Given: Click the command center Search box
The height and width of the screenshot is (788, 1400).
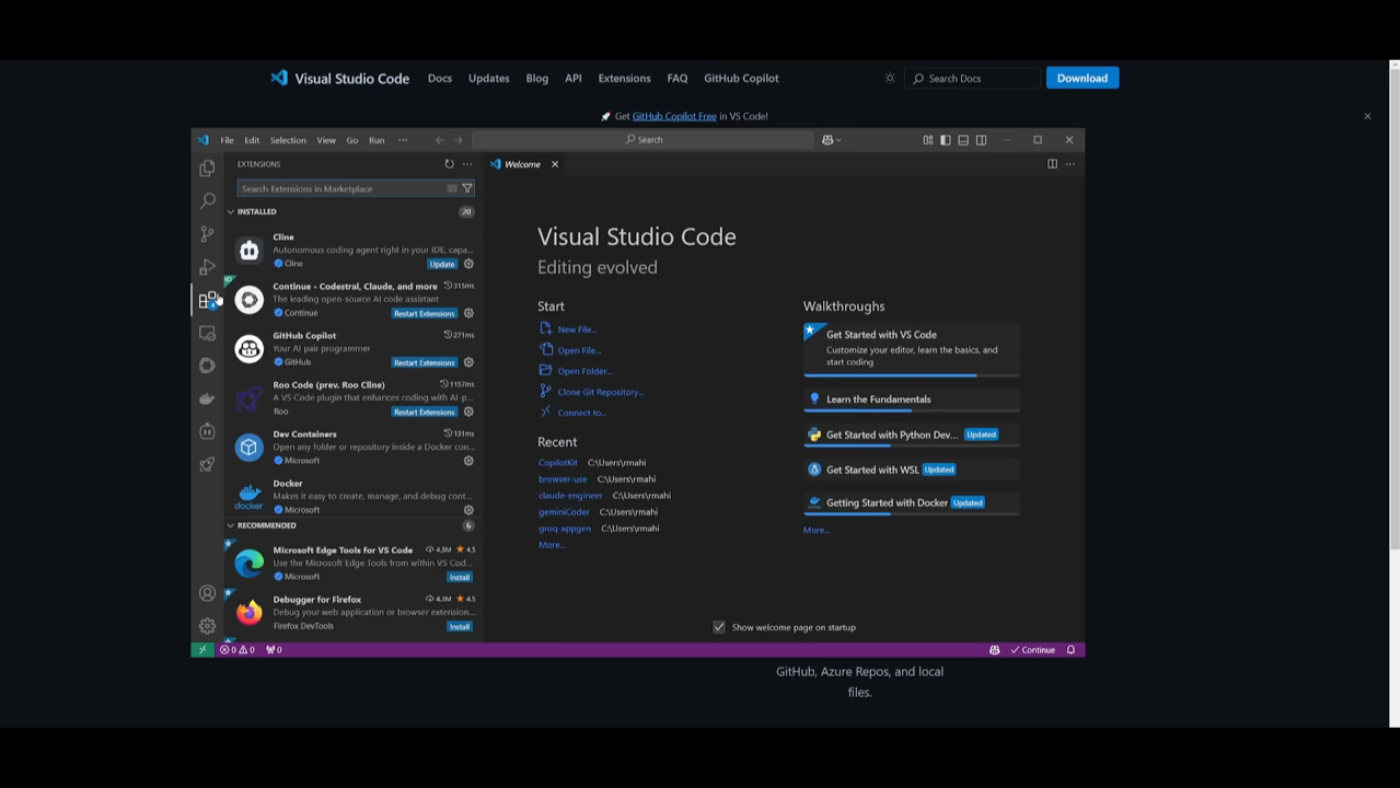Looking at the screenshot, I should [642, 140].
